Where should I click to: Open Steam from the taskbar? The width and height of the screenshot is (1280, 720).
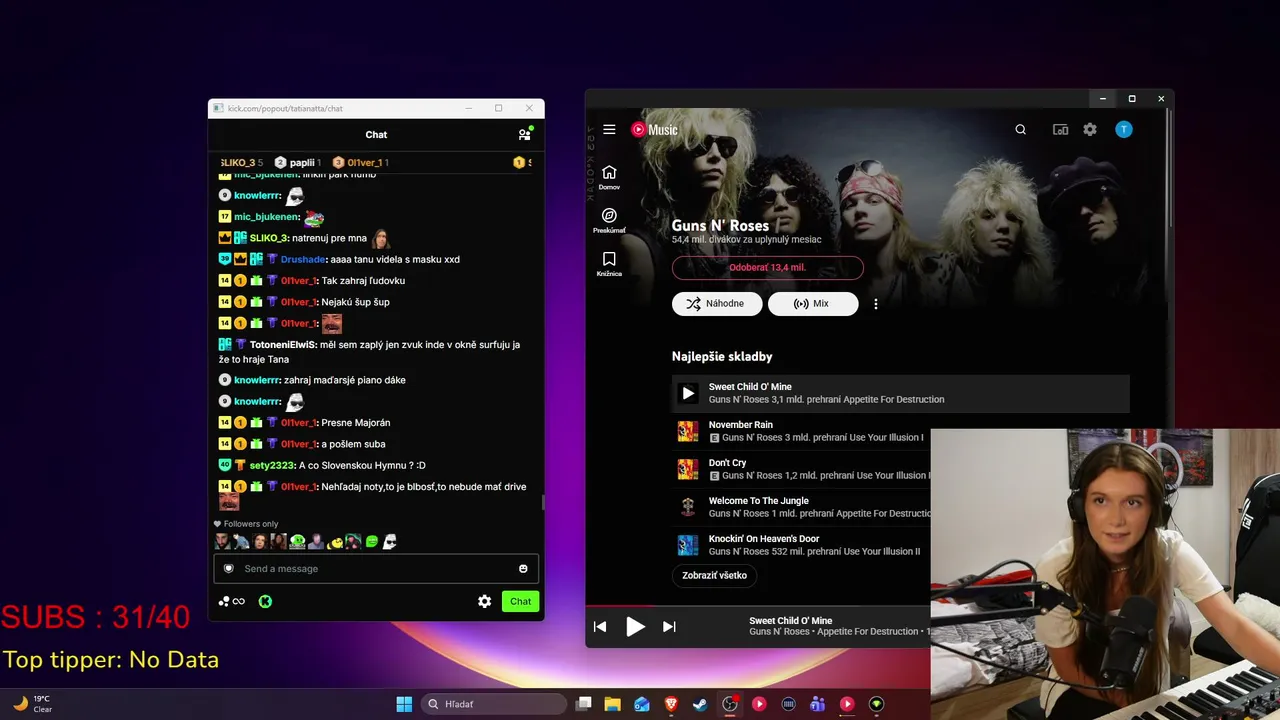[700, 704]
